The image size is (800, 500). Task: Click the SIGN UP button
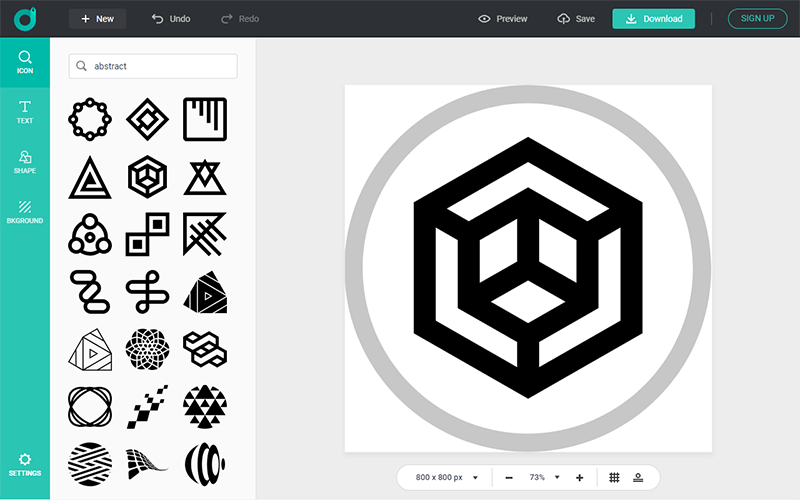[757, 19]
